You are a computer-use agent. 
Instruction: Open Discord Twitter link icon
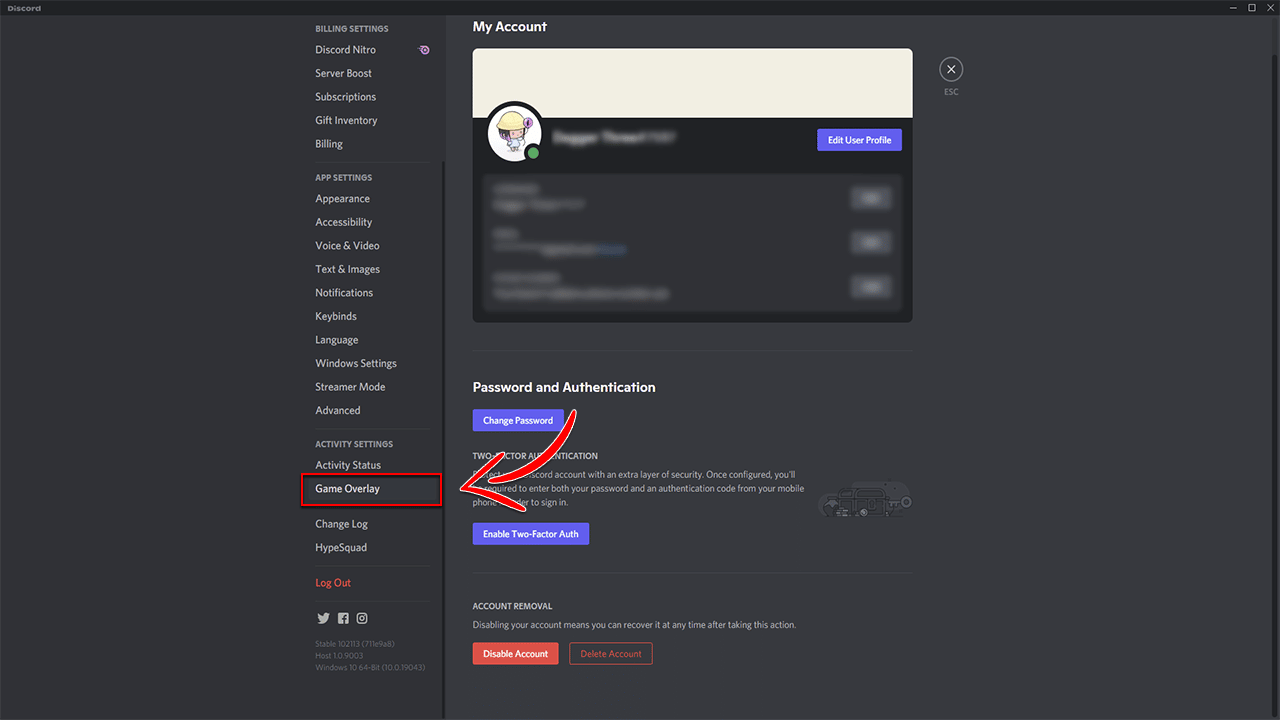coord(323,619)
